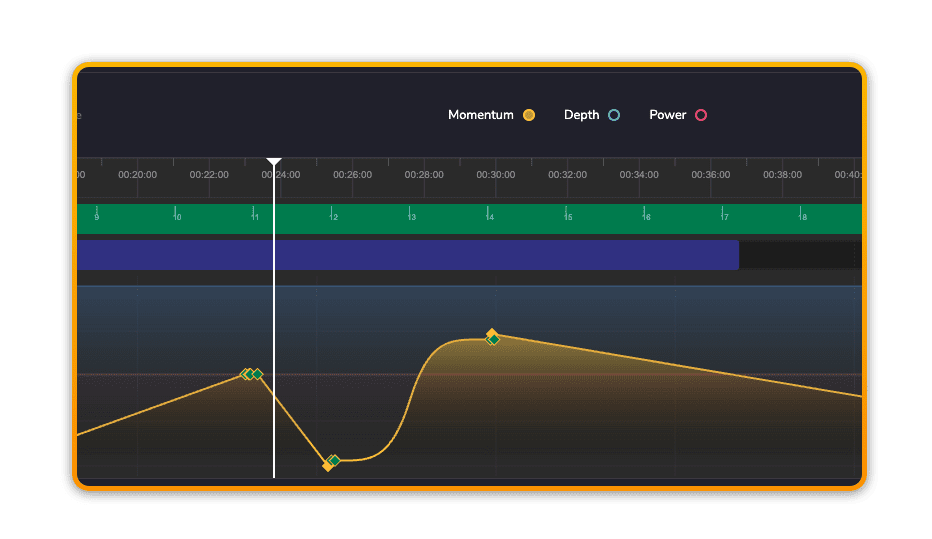Viewport: 932px width, 539px height.
Task: Enable the Depth curve radio button
Action: [614, 115]
